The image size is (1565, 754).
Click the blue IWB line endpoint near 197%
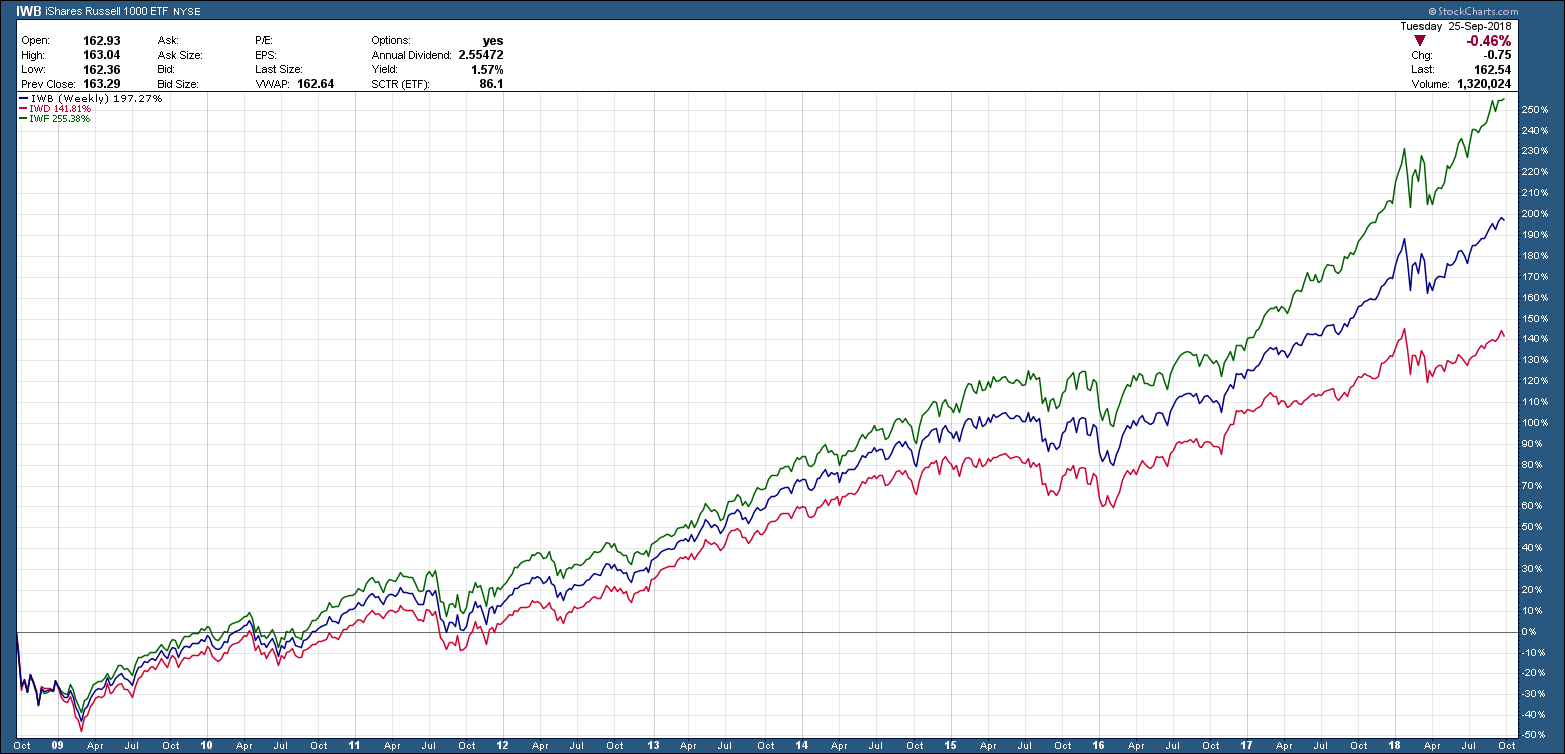[1504, 220]
